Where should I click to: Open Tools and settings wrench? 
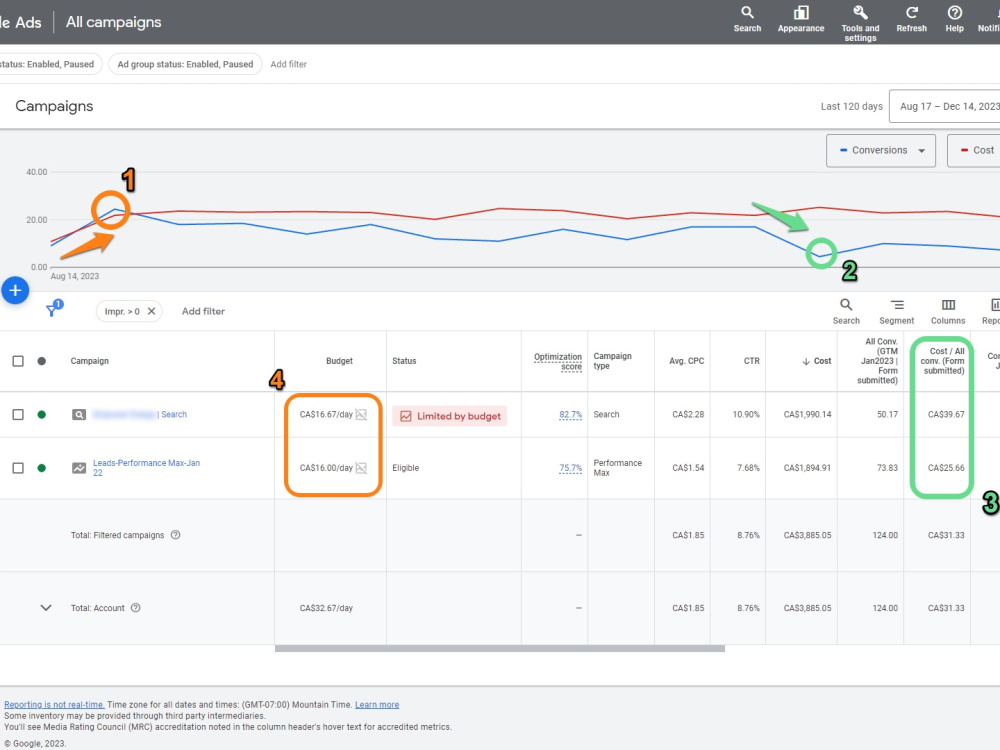point(860,24)
